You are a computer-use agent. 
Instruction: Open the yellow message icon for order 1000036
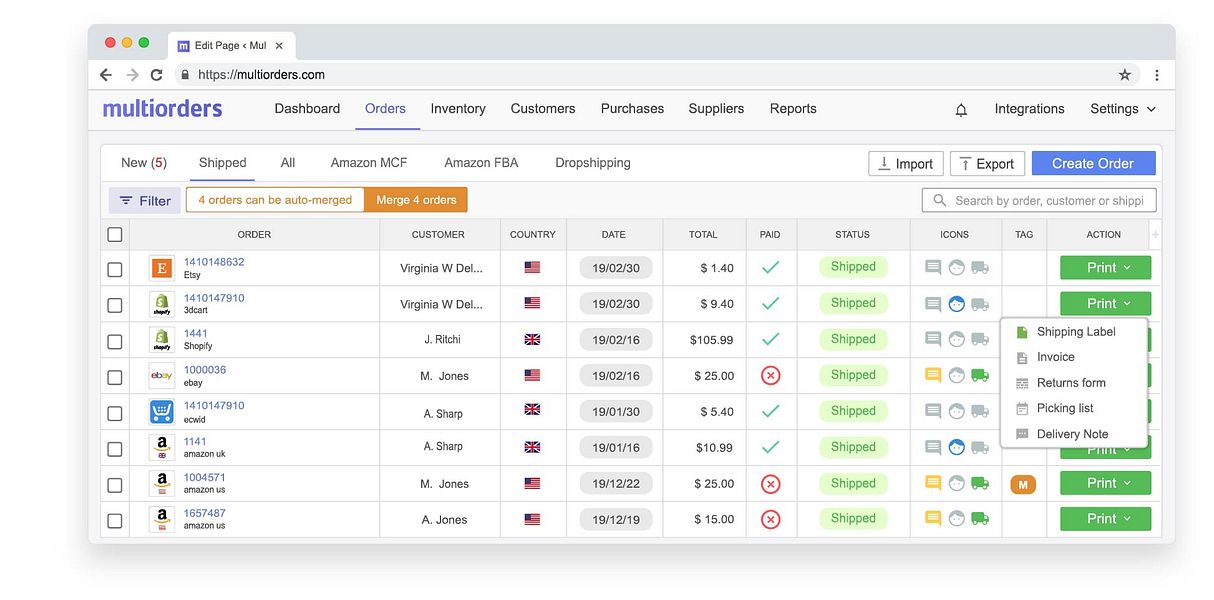(933, 375)
